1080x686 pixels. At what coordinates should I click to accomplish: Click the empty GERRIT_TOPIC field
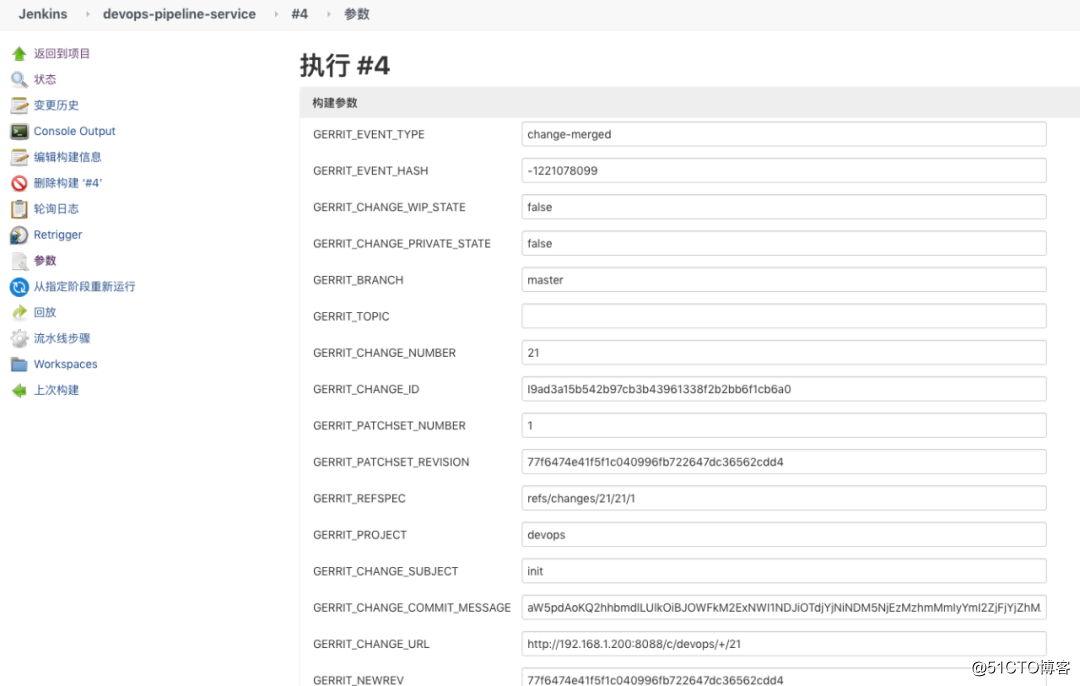(784, 316)
